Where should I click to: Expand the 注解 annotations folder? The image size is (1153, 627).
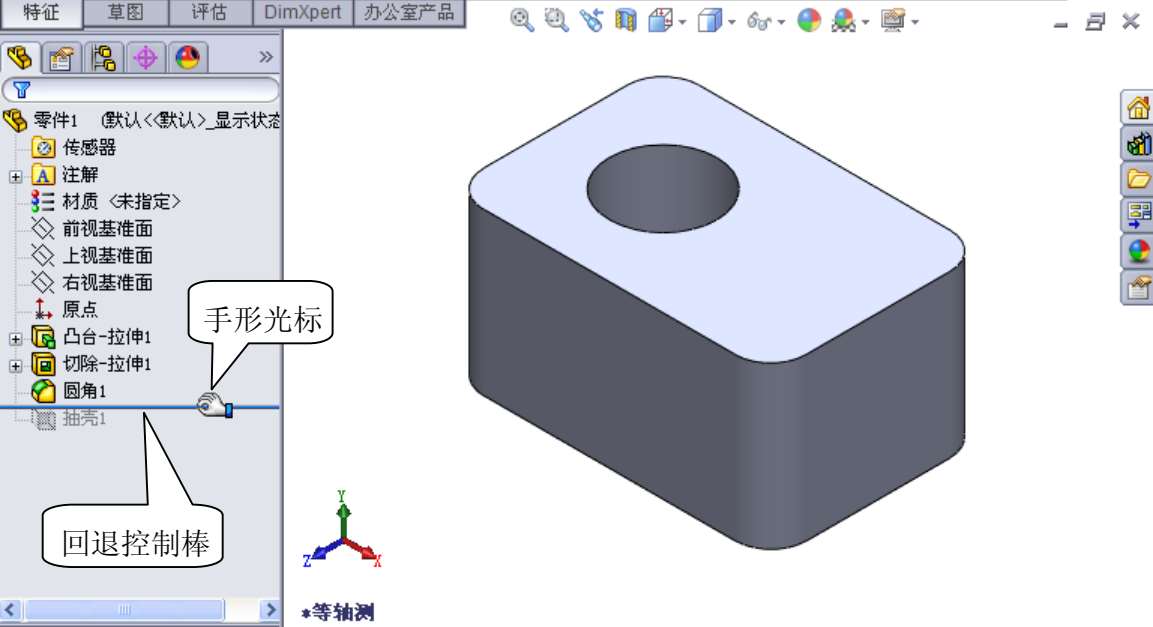[x=15, y=177]
